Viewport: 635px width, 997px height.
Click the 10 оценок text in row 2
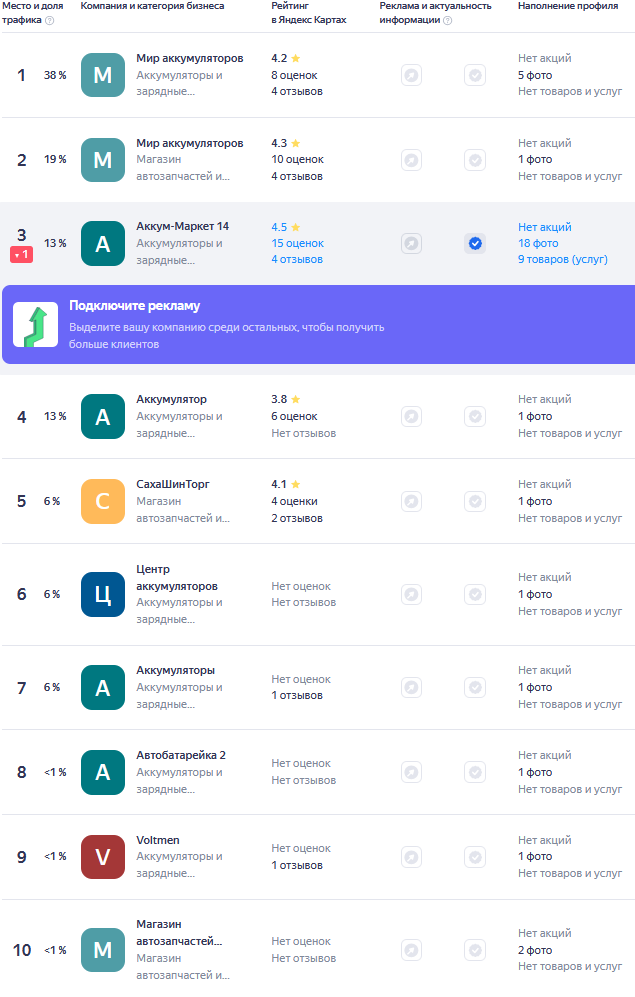pyautogui.click(x=297, y=160)
